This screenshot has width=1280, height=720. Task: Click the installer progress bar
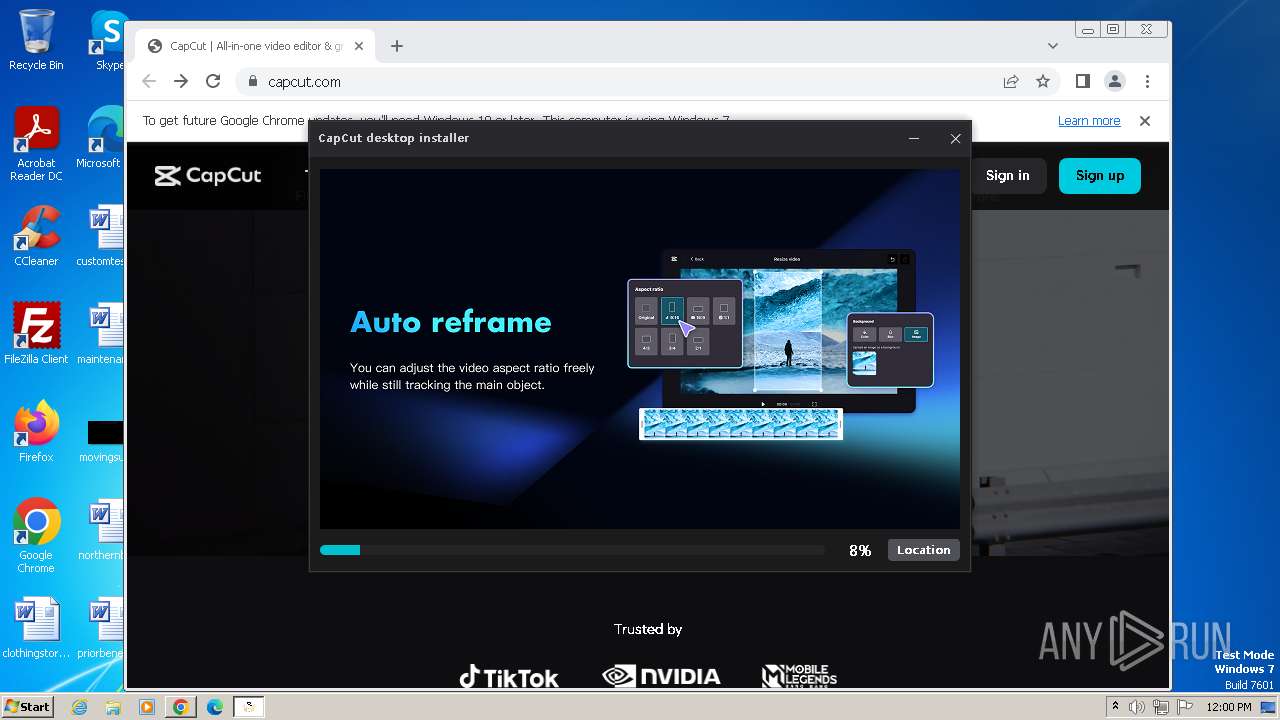[x=572, y=550]
